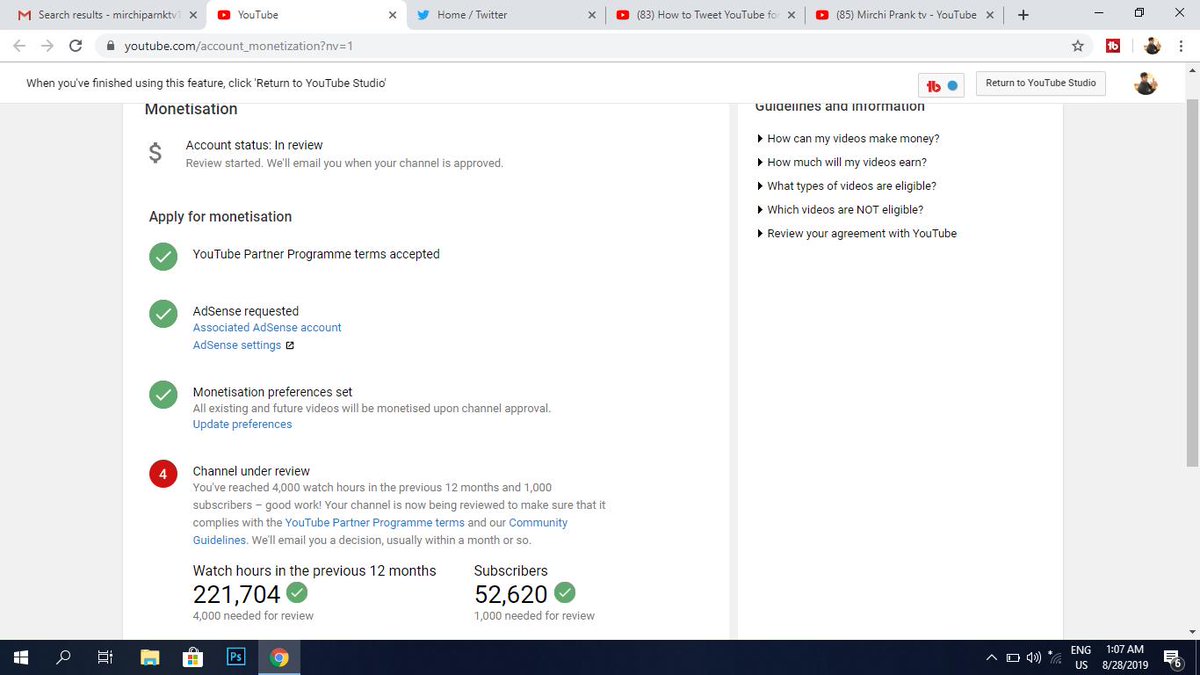Screen dimensions: 1200x675
Task: Click the green check next to terms accepted
Action: click(163, 256)
